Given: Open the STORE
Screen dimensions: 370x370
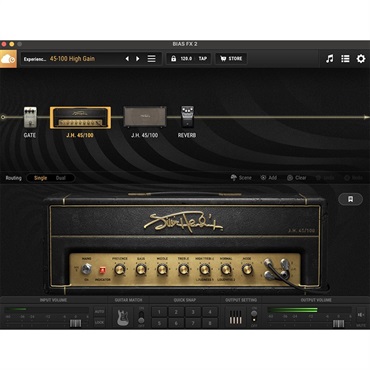Looking at the screenshot, I should 231,59.
